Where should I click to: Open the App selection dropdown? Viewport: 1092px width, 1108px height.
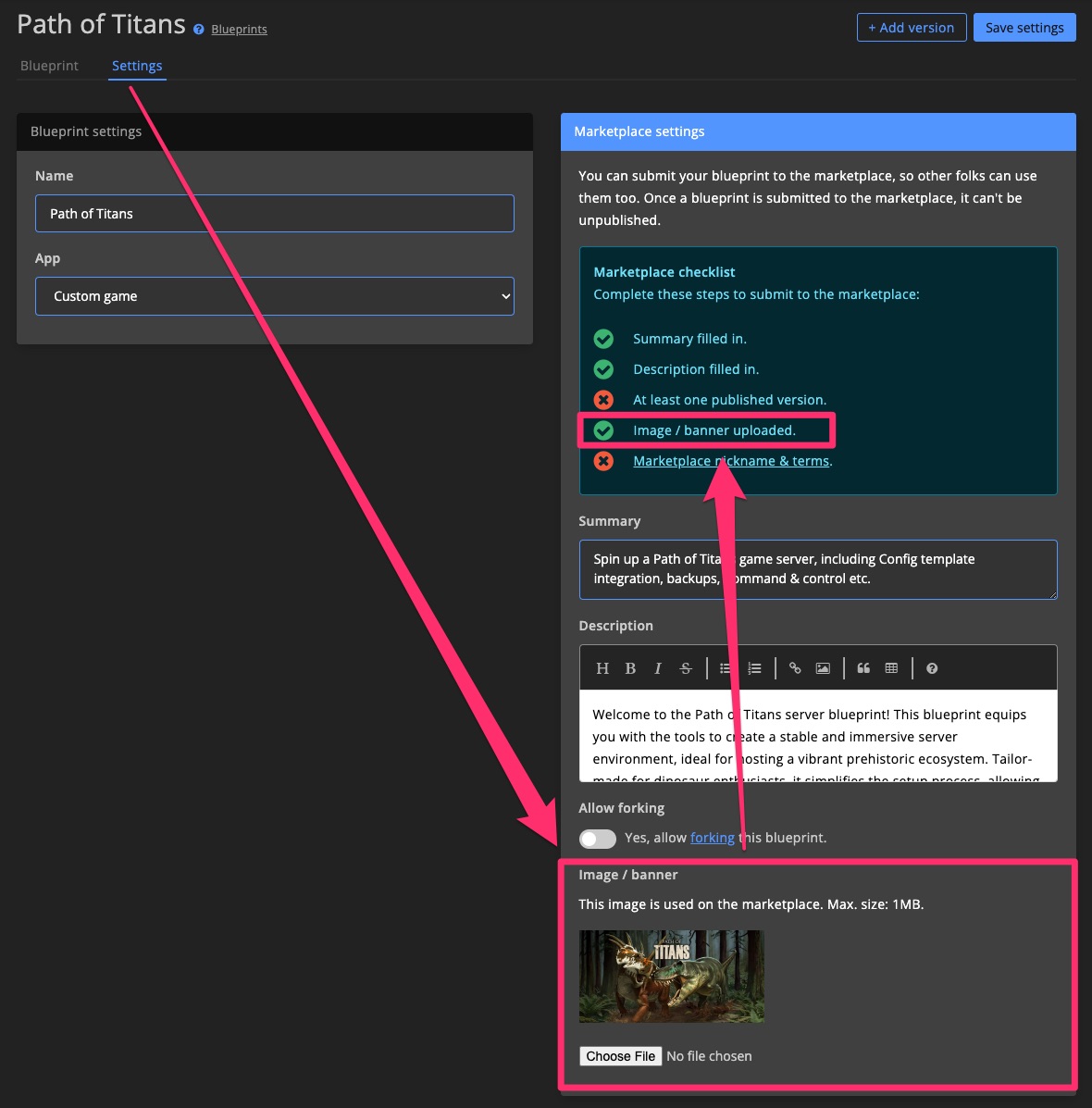(274, 296)
